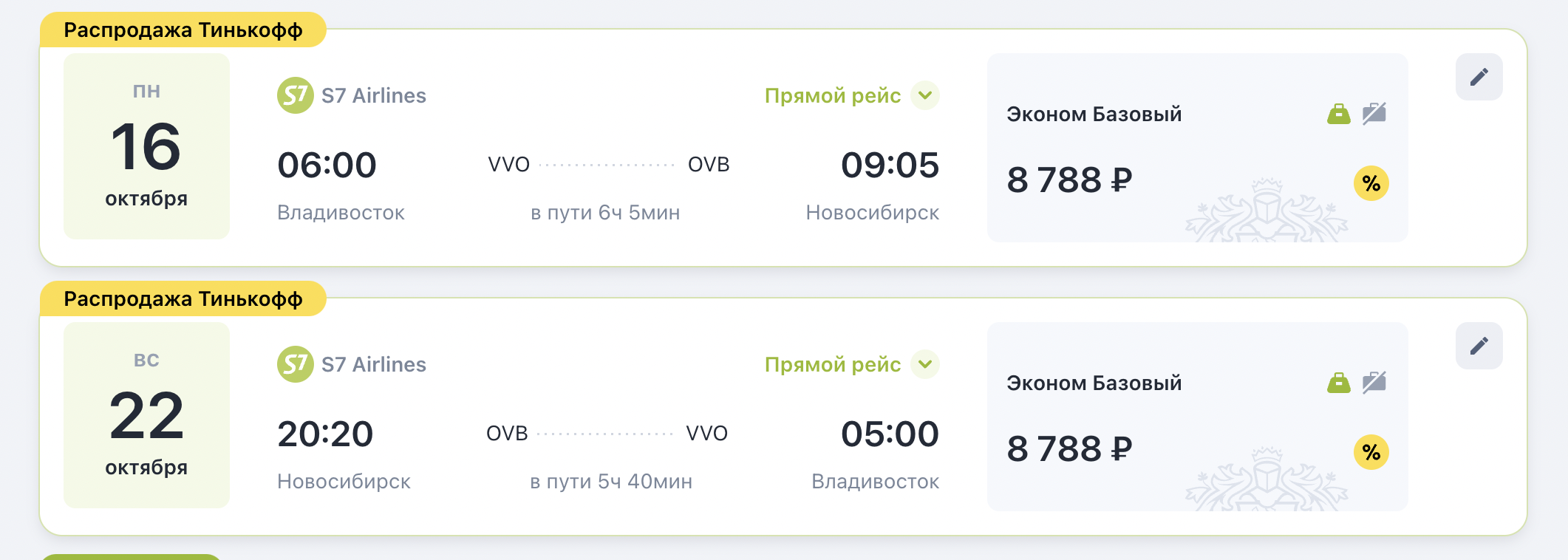
Task: Click the 'вс 22 октября' date tile
Action: click(x=146, y=415)
